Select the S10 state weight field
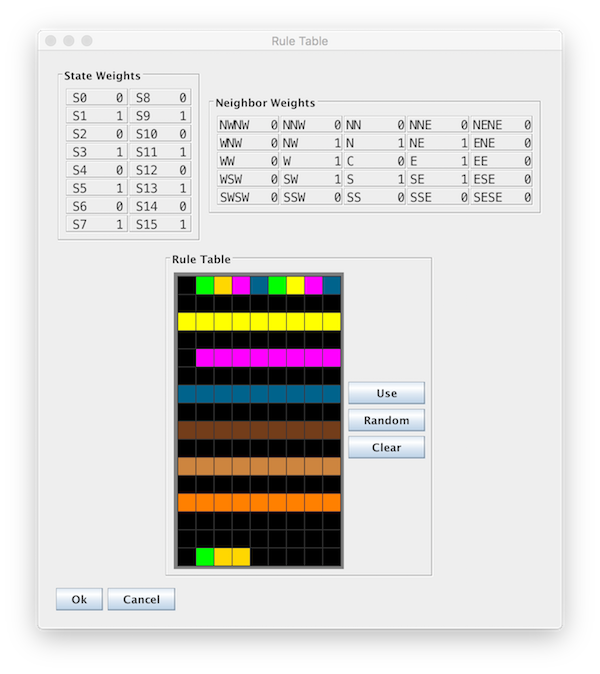The image size is (600, 674). point(160,134)
